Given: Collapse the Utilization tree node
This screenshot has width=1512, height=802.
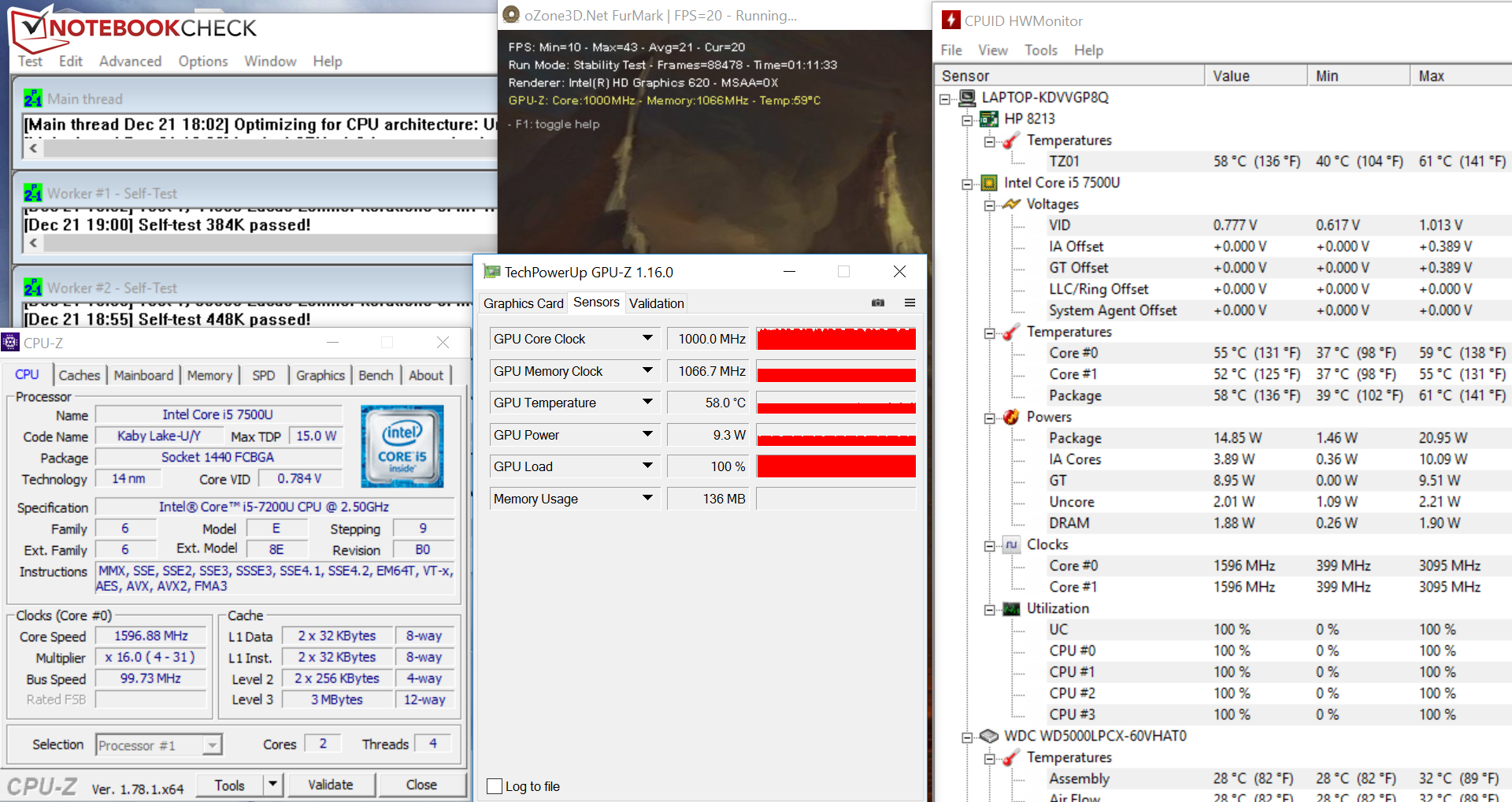Looking at the screenshot, I should 989,609.
